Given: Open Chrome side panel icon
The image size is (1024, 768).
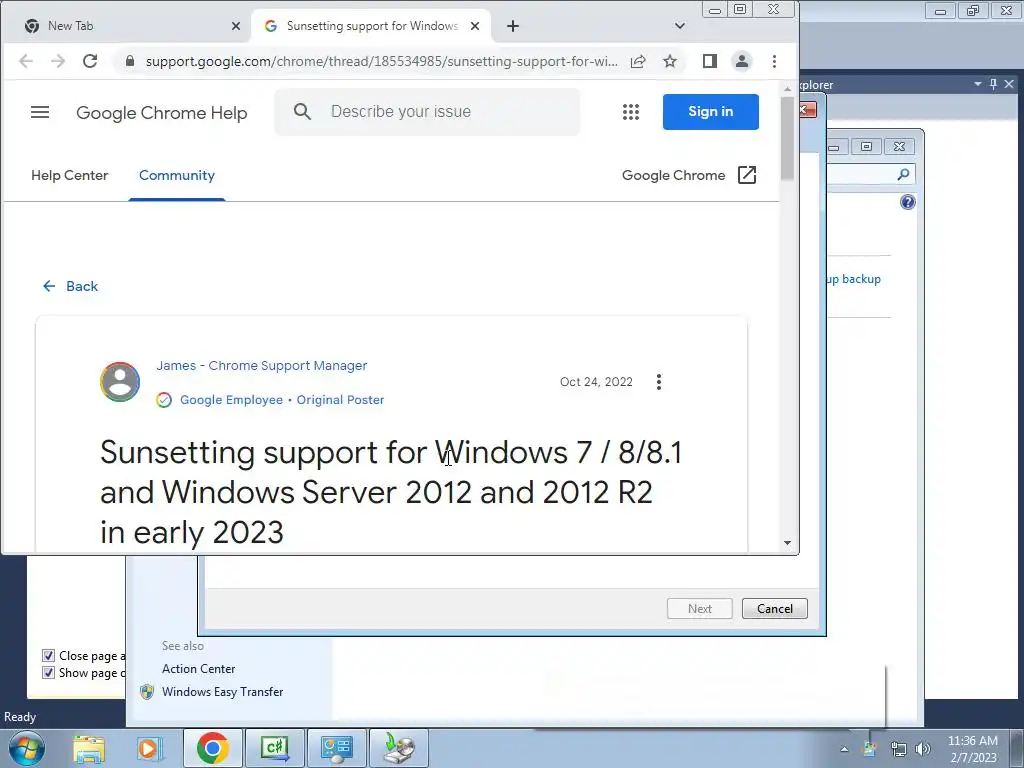Looking at the screenshot, I should (710, 61).
